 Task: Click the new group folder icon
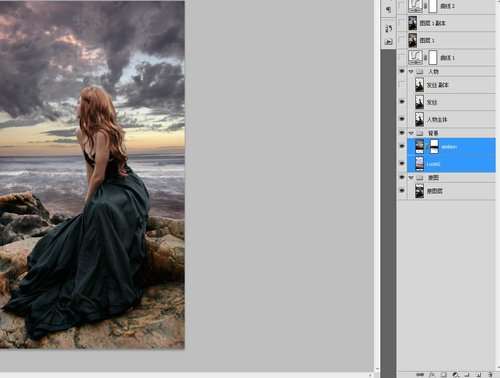(x=467, y=375)
